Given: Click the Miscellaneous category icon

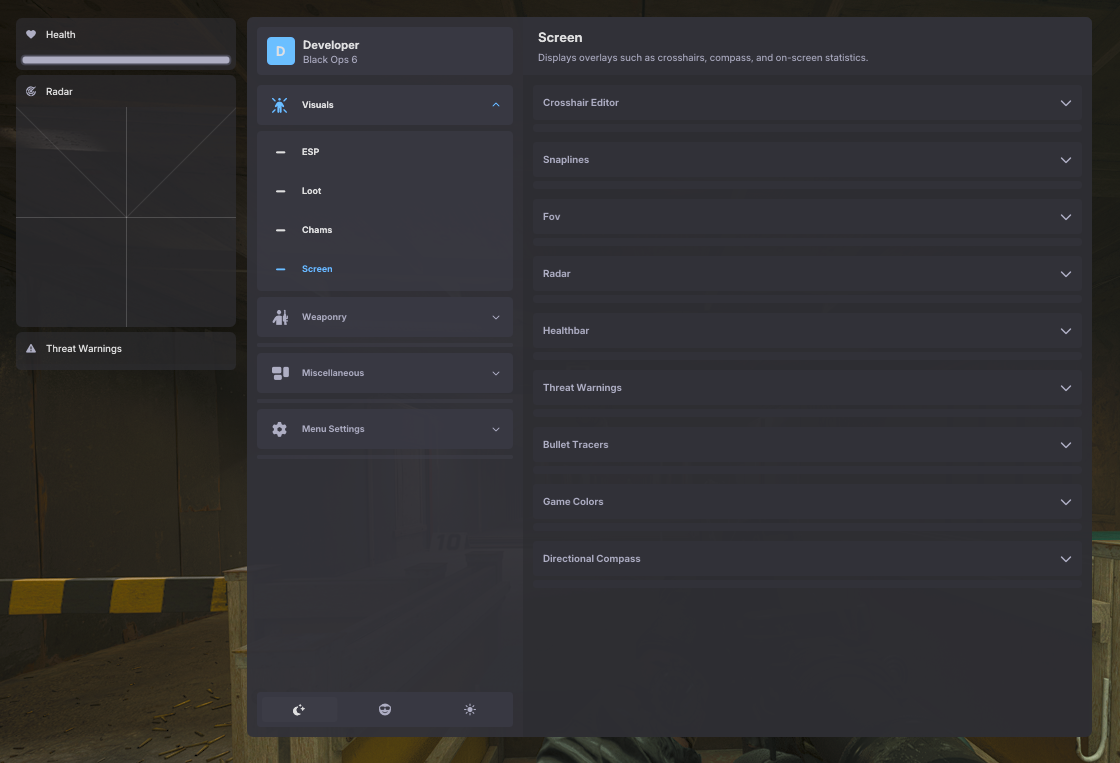Looking at the screenshot, I should (x=280, y=373).
